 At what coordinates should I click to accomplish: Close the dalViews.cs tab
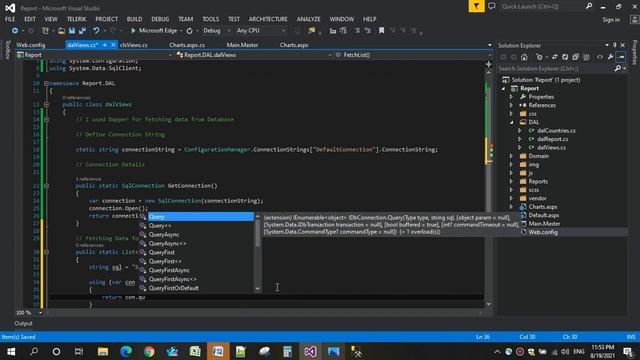(113, 45)
